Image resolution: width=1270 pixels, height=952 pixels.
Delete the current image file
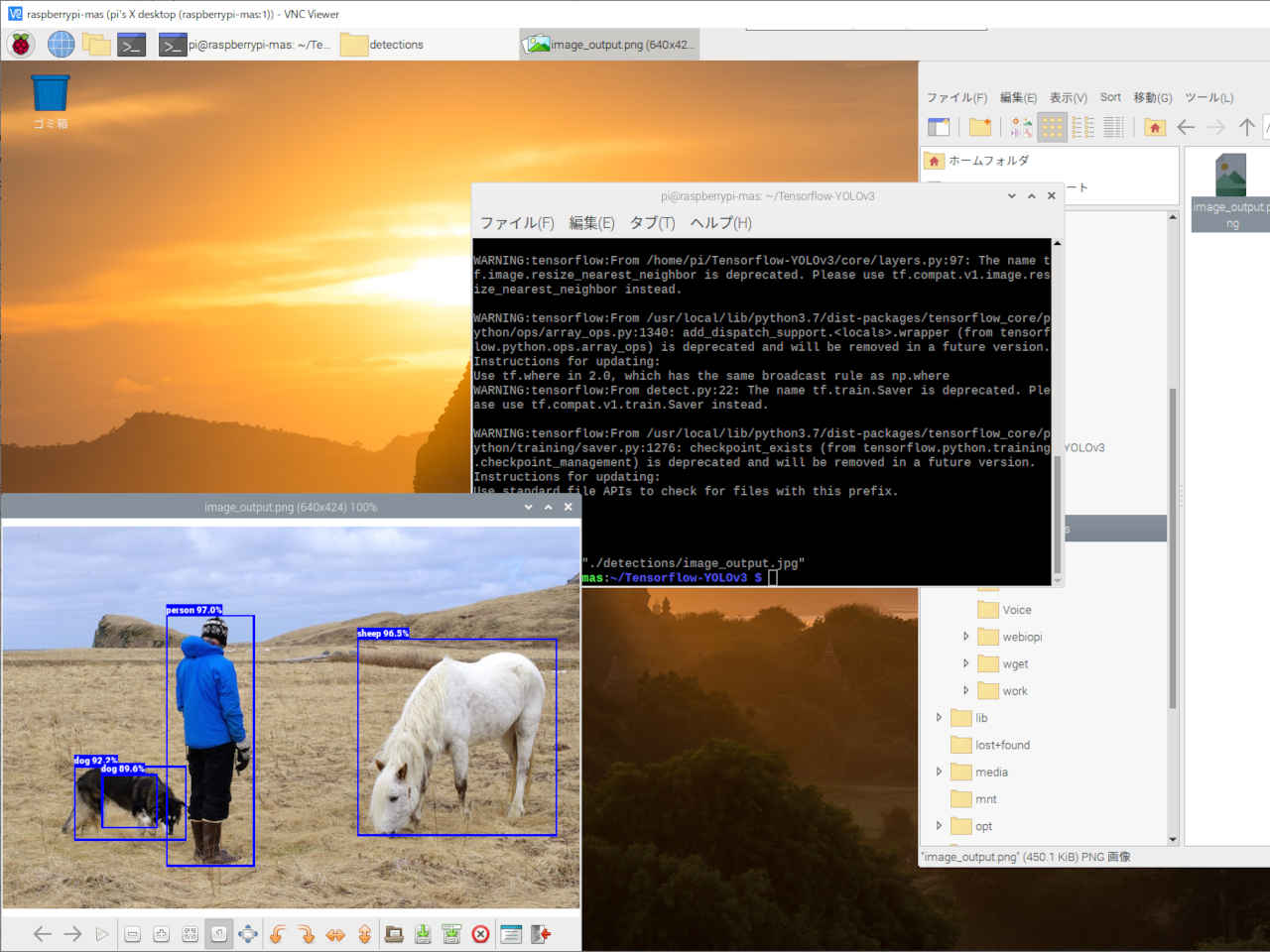tap(481, 934)
